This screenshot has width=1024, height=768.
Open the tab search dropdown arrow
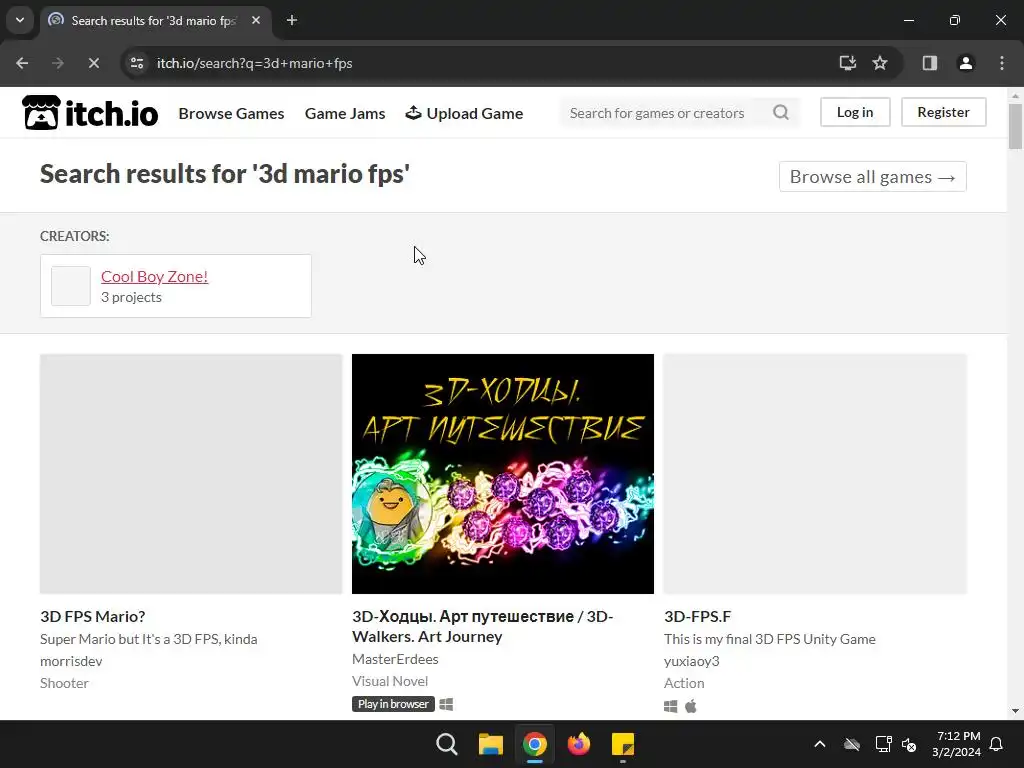click(20, 20)
